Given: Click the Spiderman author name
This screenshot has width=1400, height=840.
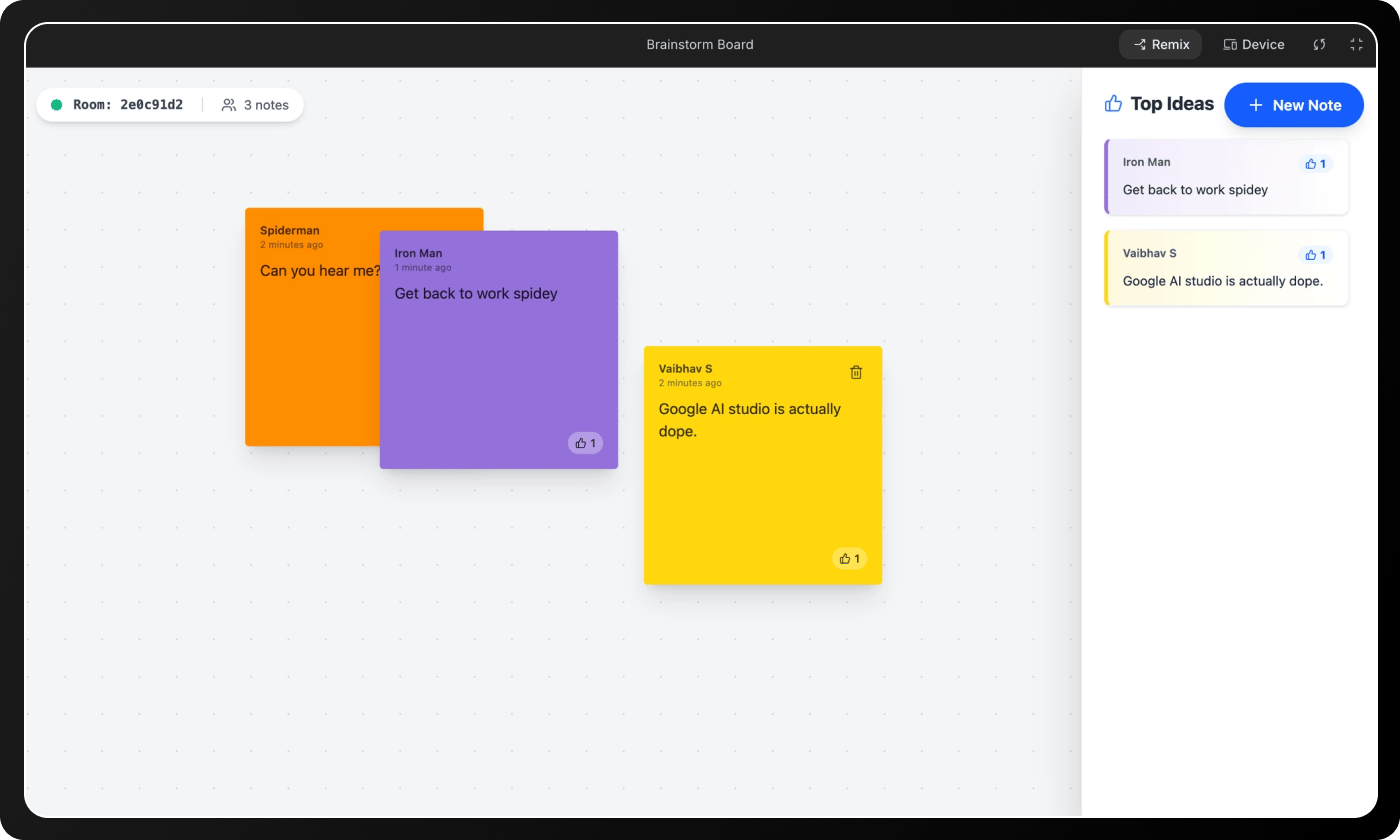Looking at the screenshot, I should pyautogui.click(x=290, y=230).
